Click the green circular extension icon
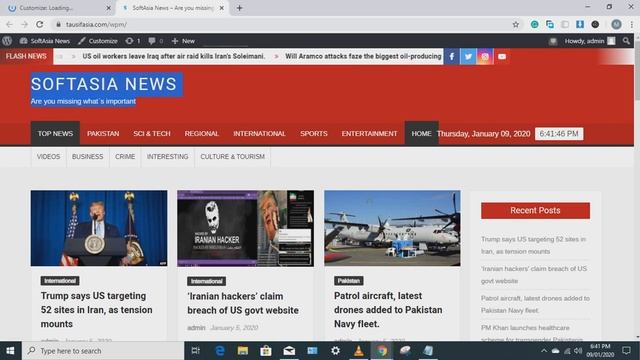Viewport: 640px width, 360px height. [x=534, y=24]
